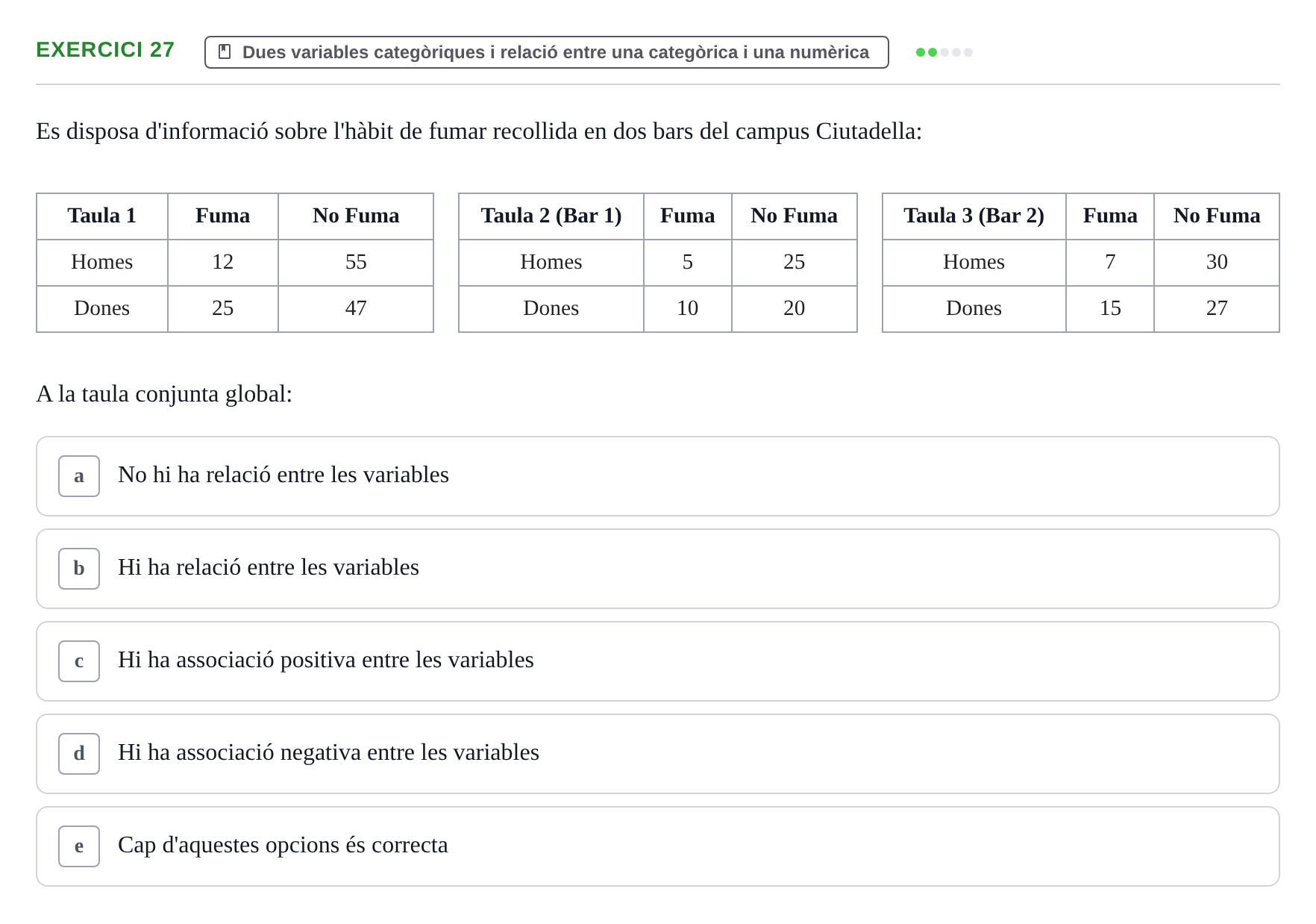Choose 'Cap d'aquestes opcions és correcta'
Image resolution: width=1316 pixels, height=924 pixels.
tap(658, 846)
